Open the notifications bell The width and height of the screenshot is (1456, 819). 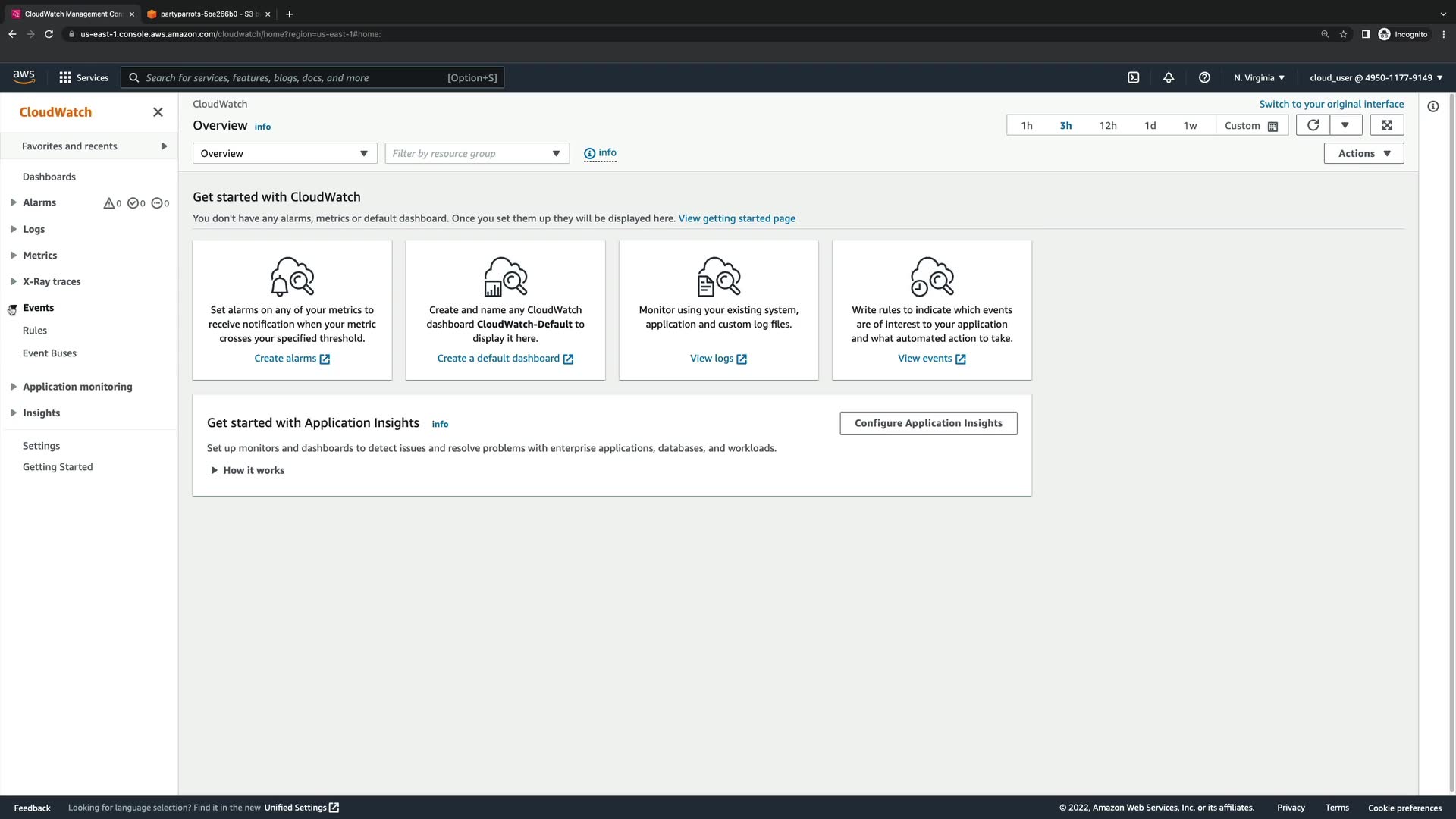tap(1169, 77)
